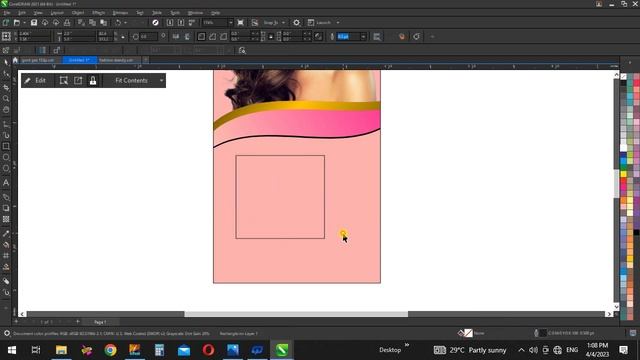This screenshot has height=360, width=640.
Task: Click the Open folder icon in the toolbar
Action: coord(17,23)
